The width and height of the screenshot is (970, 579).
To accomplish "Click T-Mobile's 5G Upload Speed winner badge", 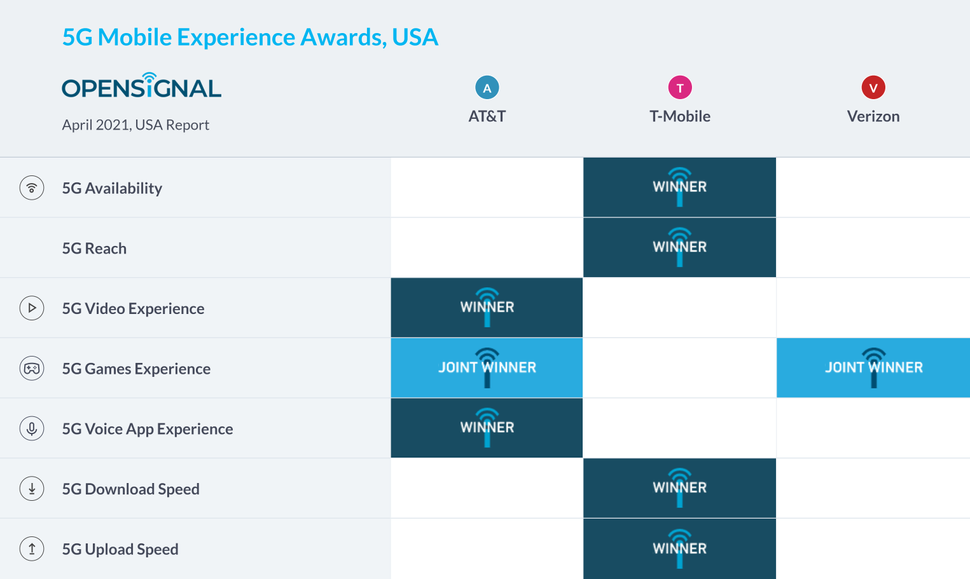I will click(680, 548).
